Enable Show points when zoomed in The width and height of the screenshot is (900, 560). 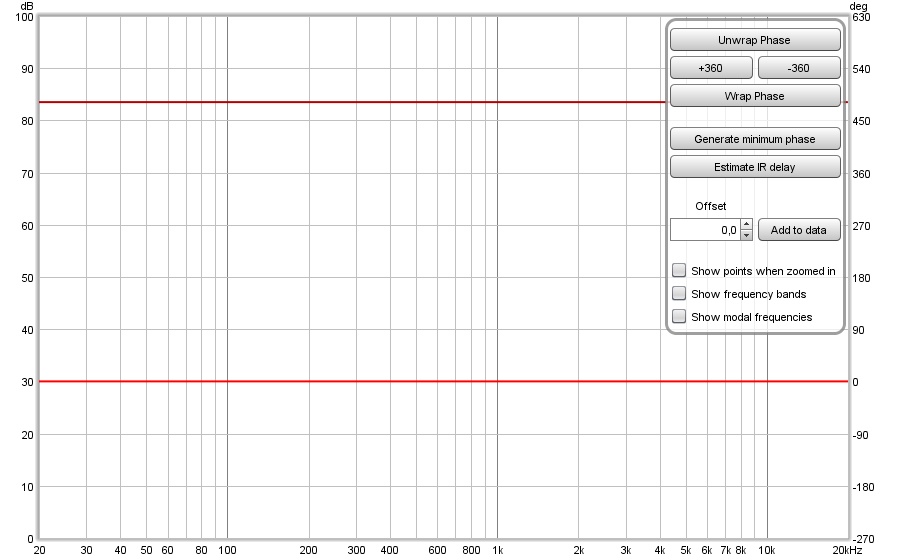point(679,270)
